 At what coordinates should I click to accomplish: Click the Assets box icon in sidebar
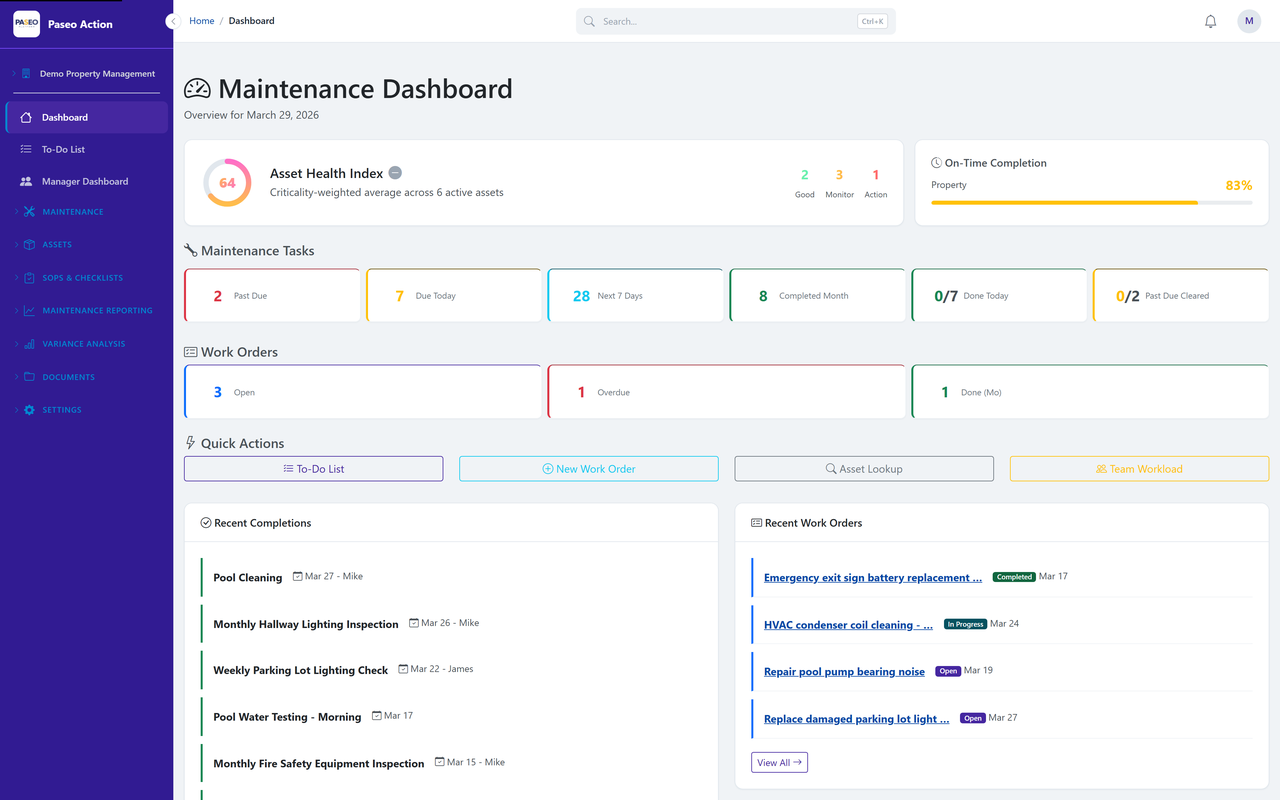[x=28, y=244]
